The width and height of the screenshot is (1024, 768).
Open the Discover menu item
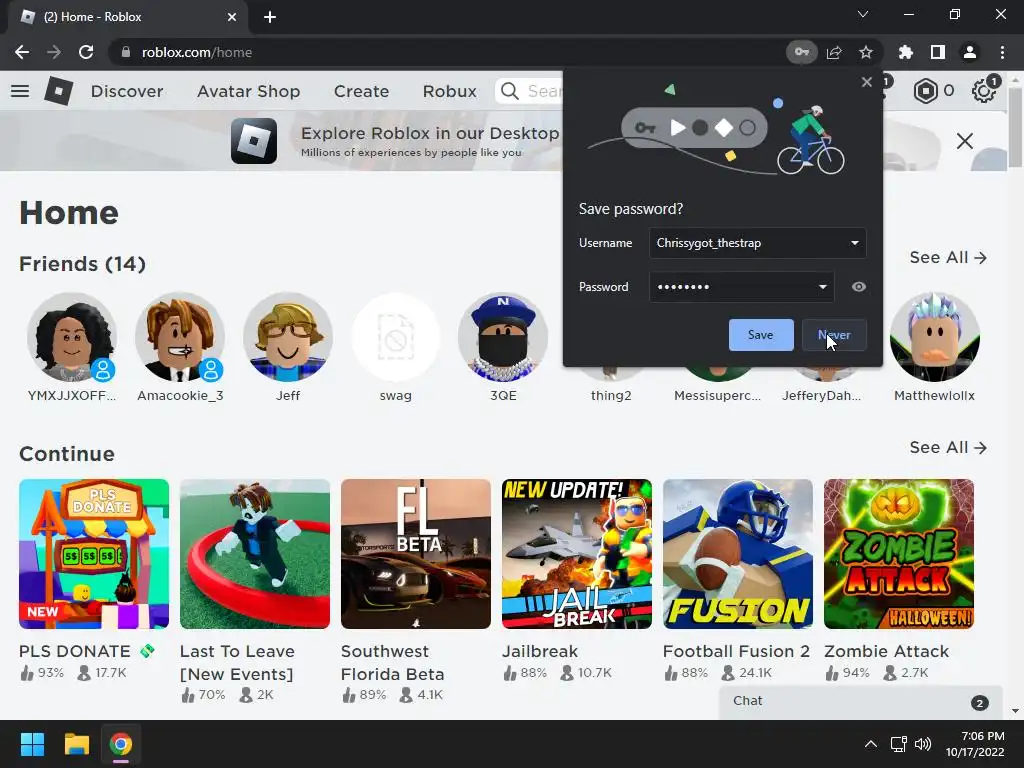[127, 91]
